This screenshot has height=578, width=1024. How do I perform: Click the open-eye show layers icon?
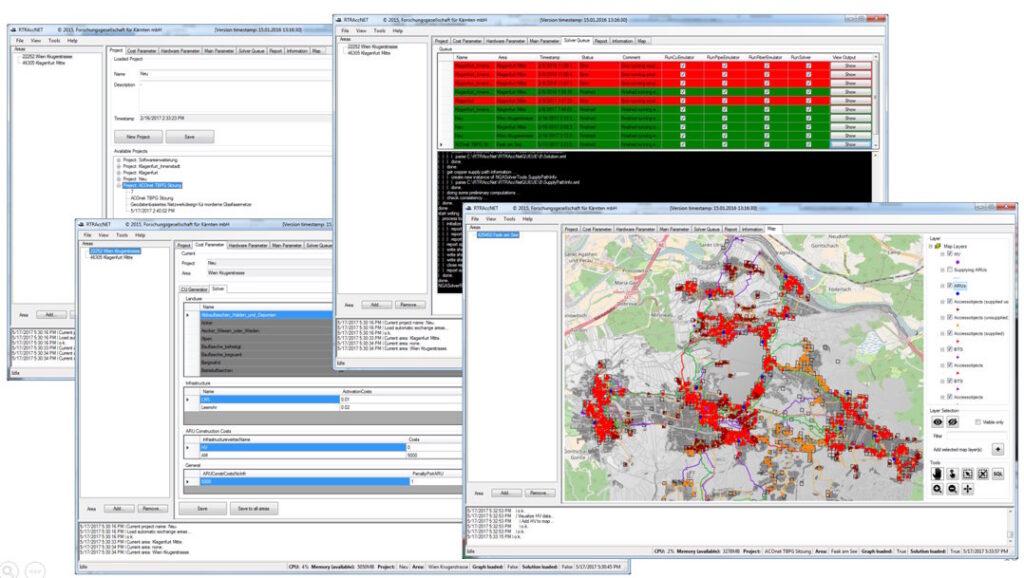pyautogui.click(x=939, y=422)
